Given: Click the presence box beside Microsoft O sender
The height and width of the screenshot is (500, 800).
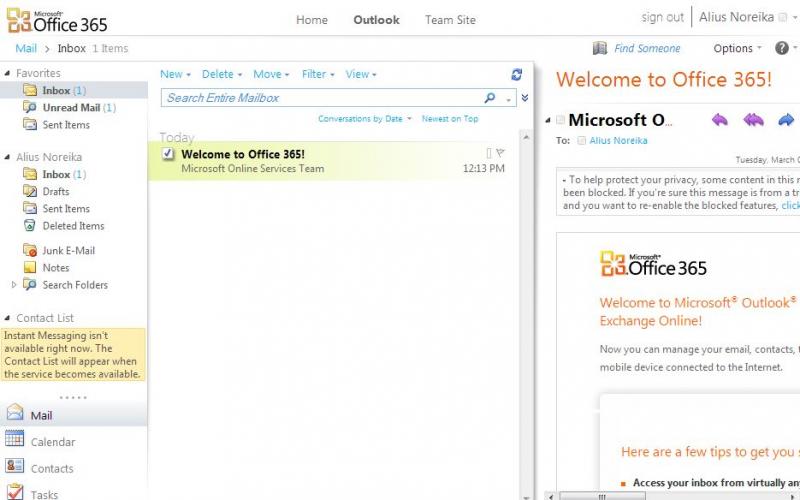Looking at the screenshot, I should (560, 120).
